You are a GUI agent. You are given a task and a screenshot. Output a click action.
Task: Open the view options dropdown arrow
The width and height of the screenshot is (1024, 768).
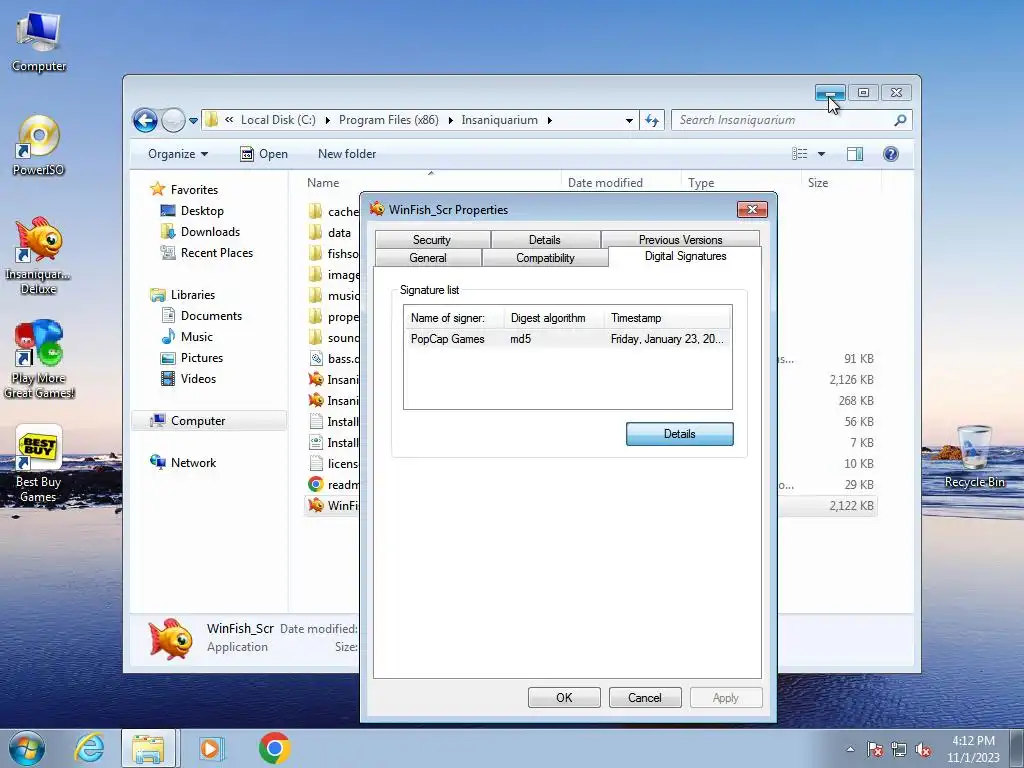point(822,154)
